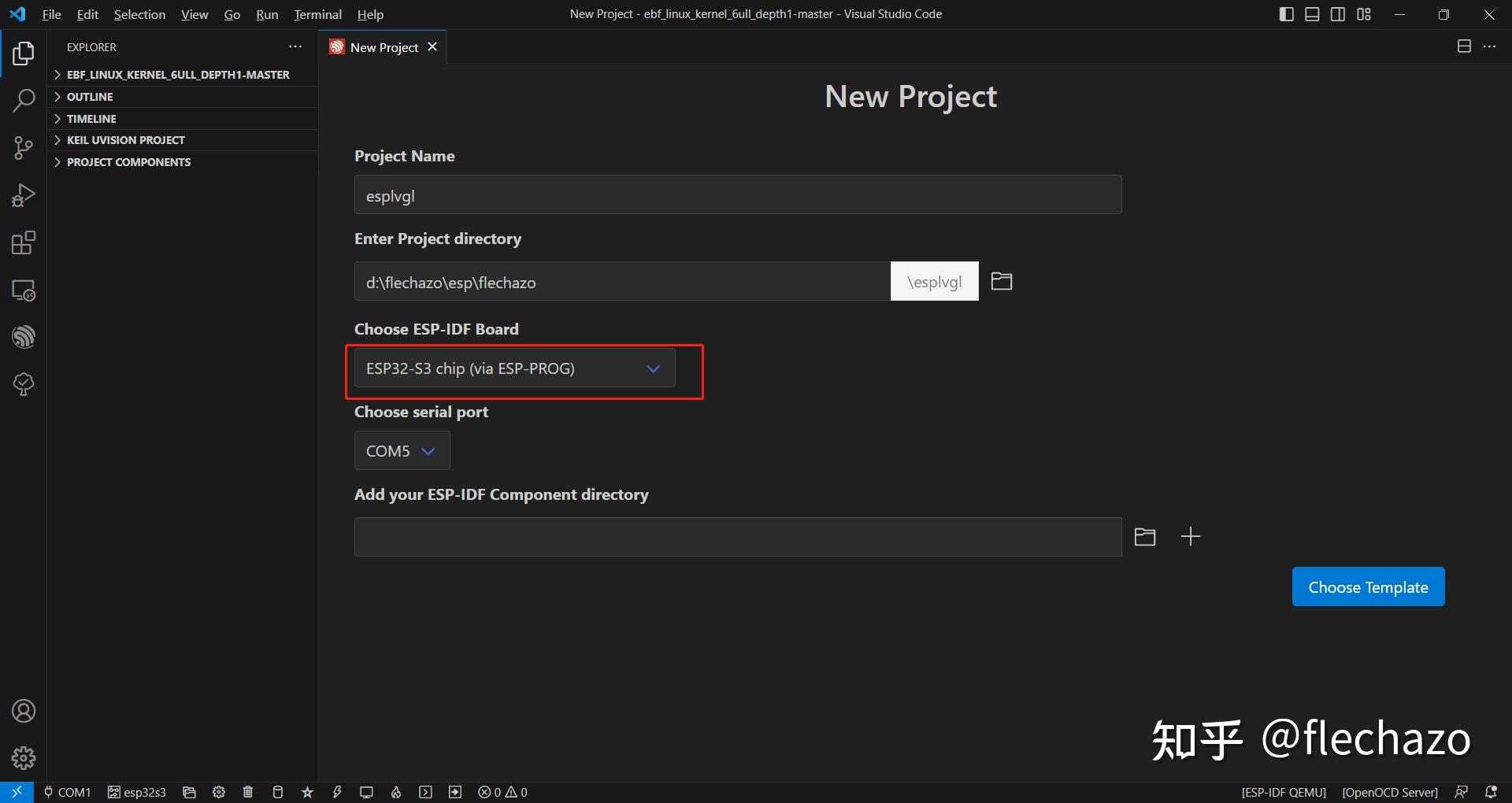Open ESP-IDF terminal icon in status bar
The image size is (1512, 803).
coord(426,792)
